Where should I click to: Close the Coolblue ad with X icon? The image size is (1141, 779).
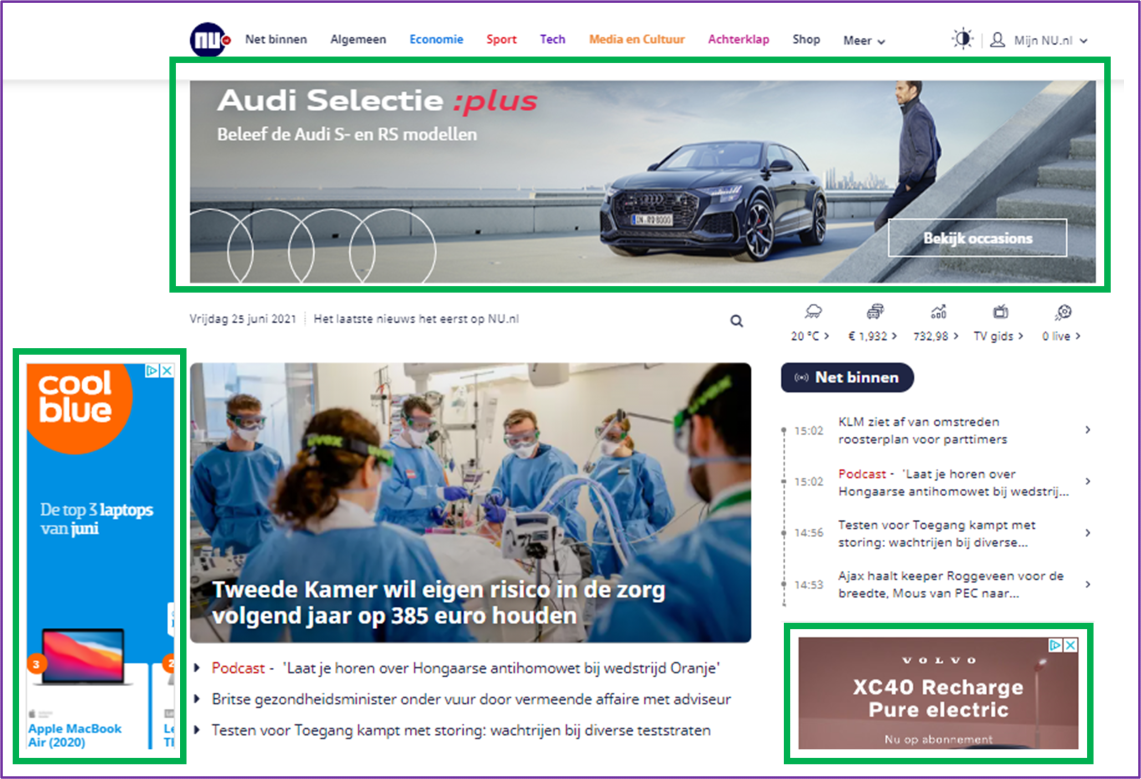click(167, 371)
